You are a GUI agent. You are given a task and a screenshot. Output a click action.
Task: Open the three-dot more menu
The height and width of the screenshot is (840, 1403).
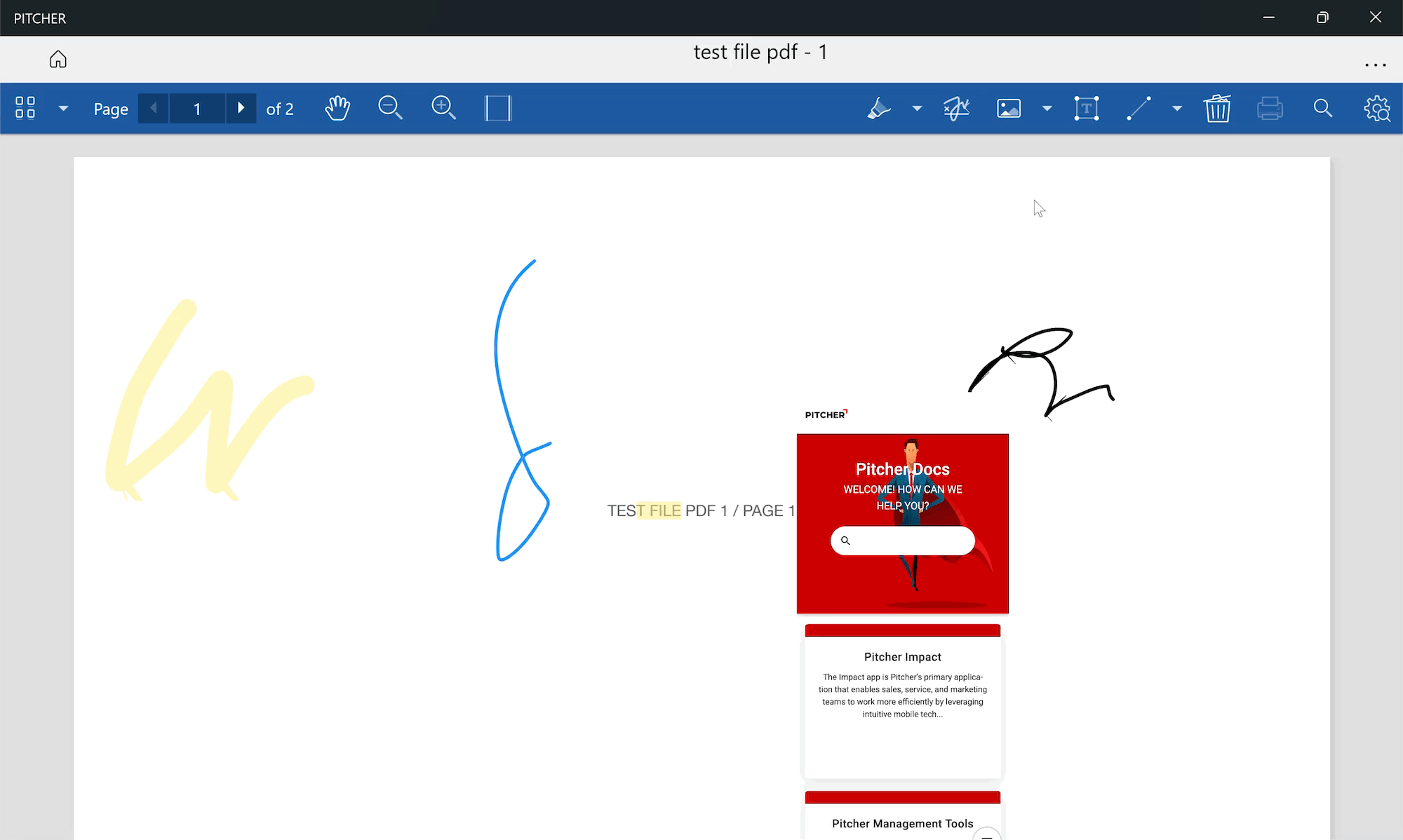[x=1375, y=65]
